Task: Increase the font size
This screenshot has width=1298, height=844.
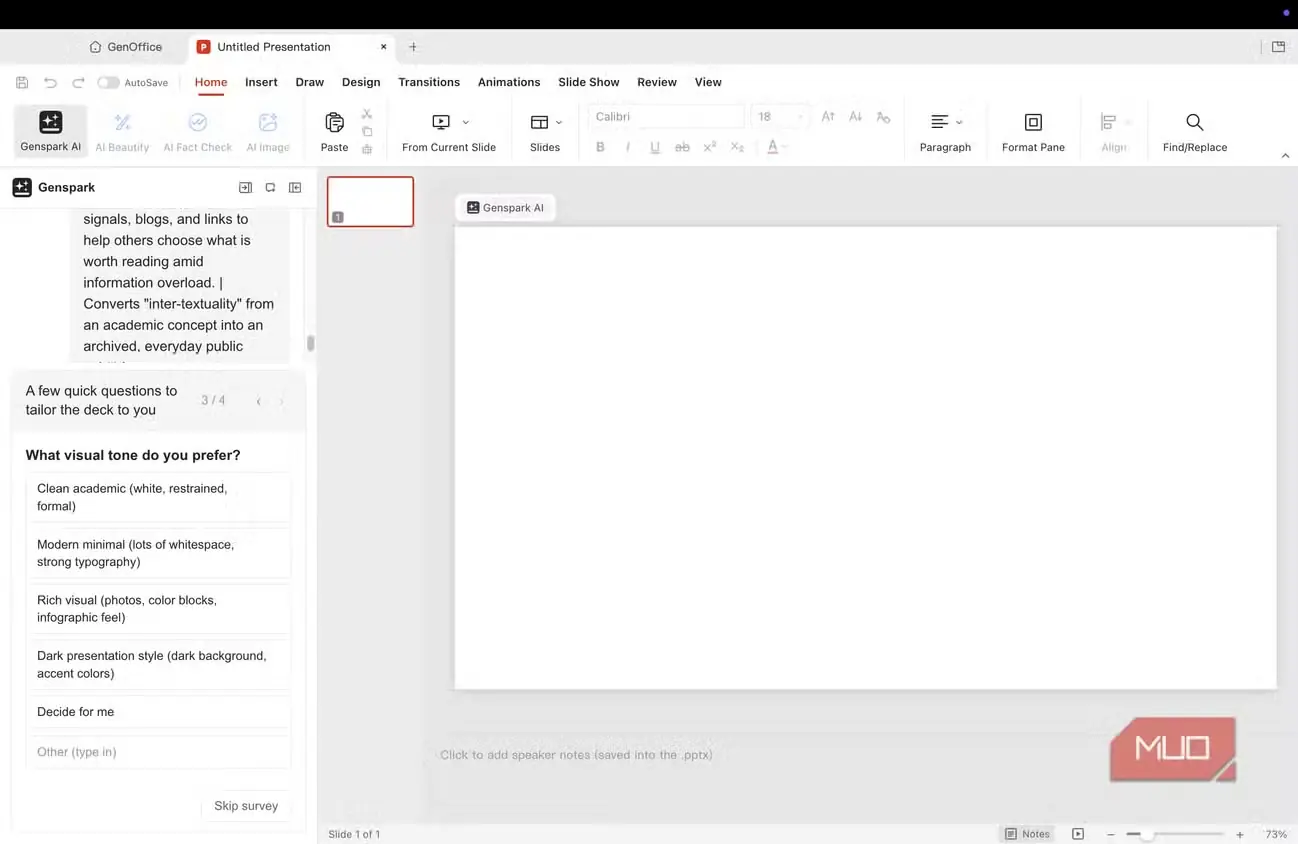Action: coord(828,117)
